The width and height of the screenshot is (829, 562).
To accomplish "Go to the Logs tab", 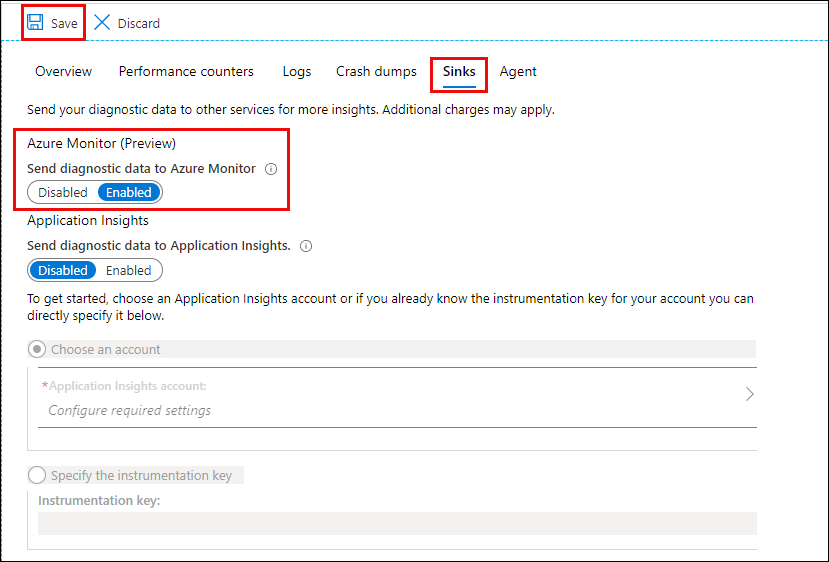I will coord(297,72).
